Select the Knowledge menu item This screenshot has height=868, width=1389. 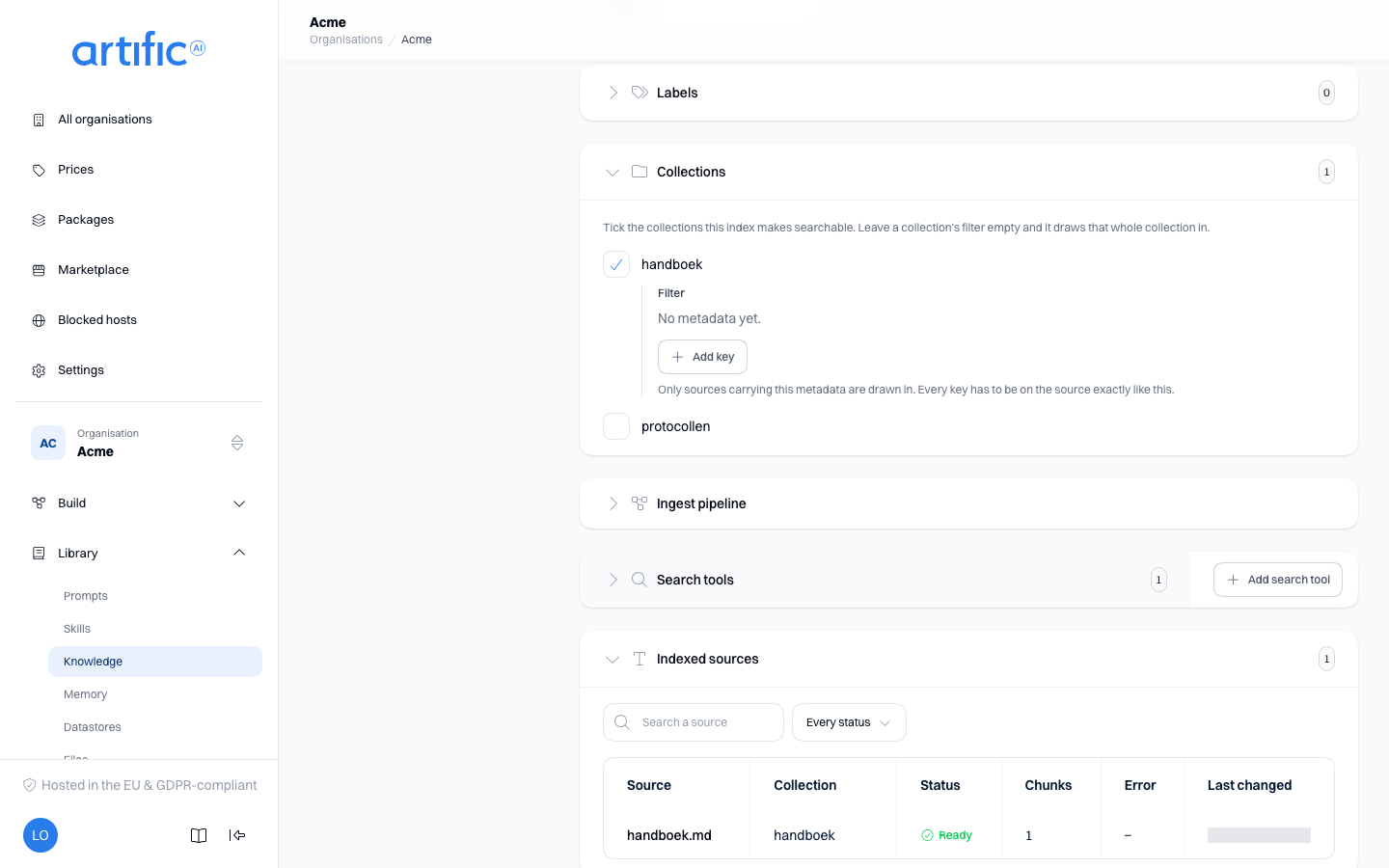point(155,662)
